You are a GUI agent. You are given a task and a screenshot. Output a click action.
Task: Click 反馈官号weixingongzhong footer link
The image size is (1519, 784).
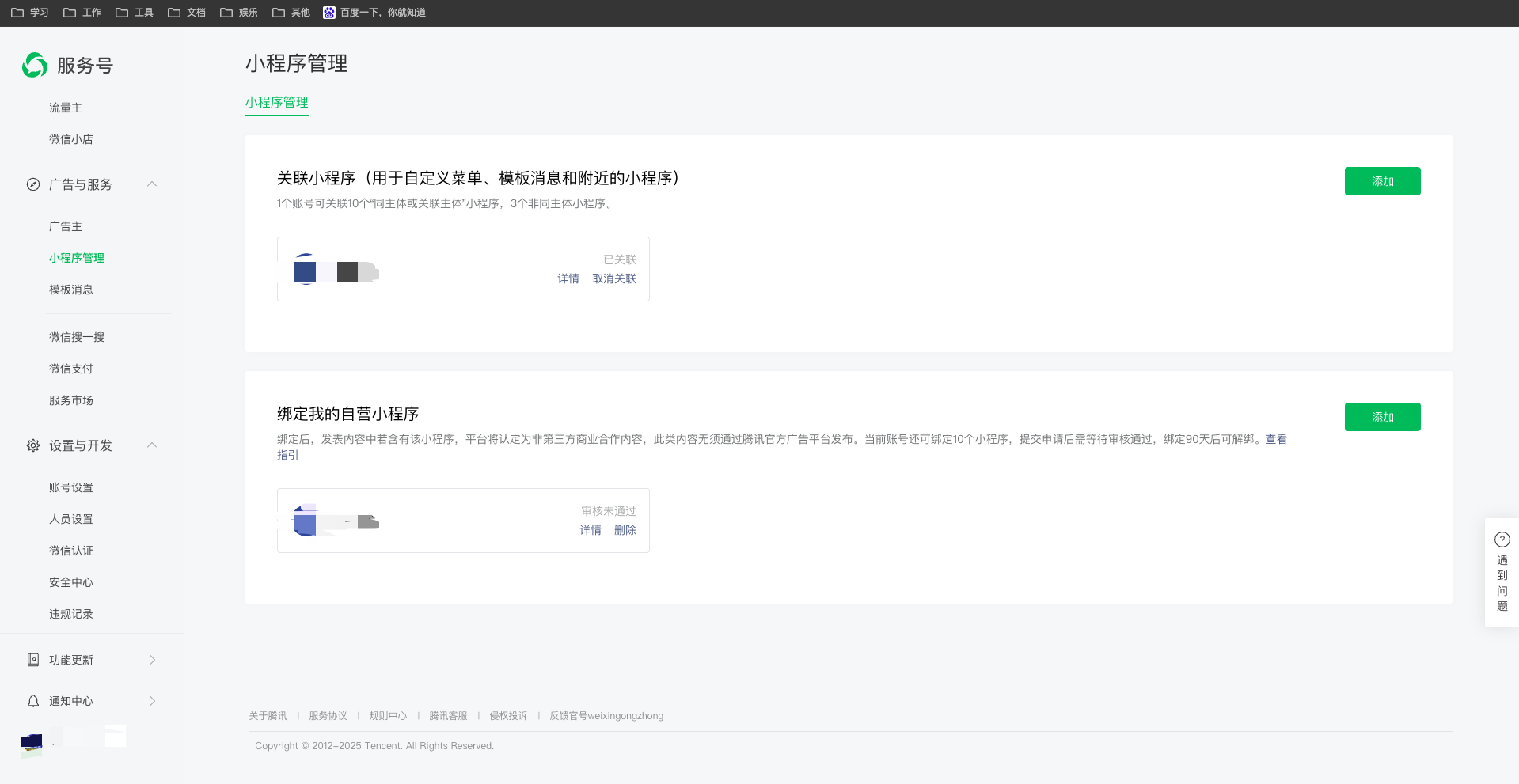click(607, 716)
